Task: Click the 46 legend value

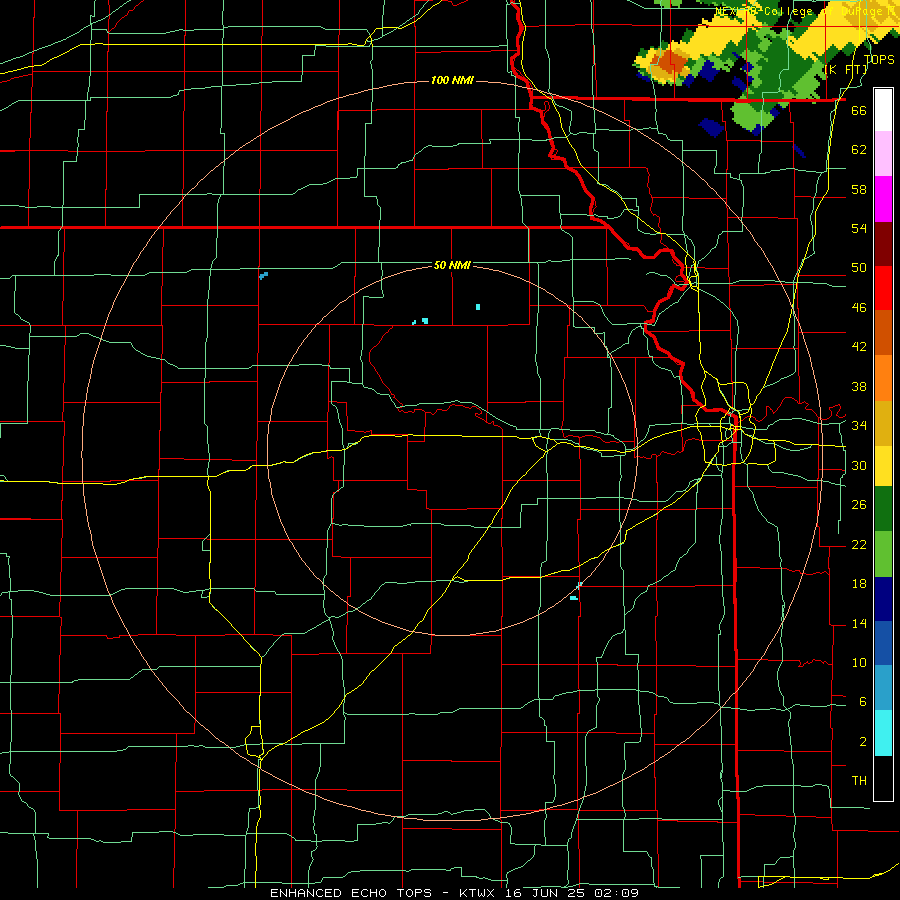Action: (859, 308)
